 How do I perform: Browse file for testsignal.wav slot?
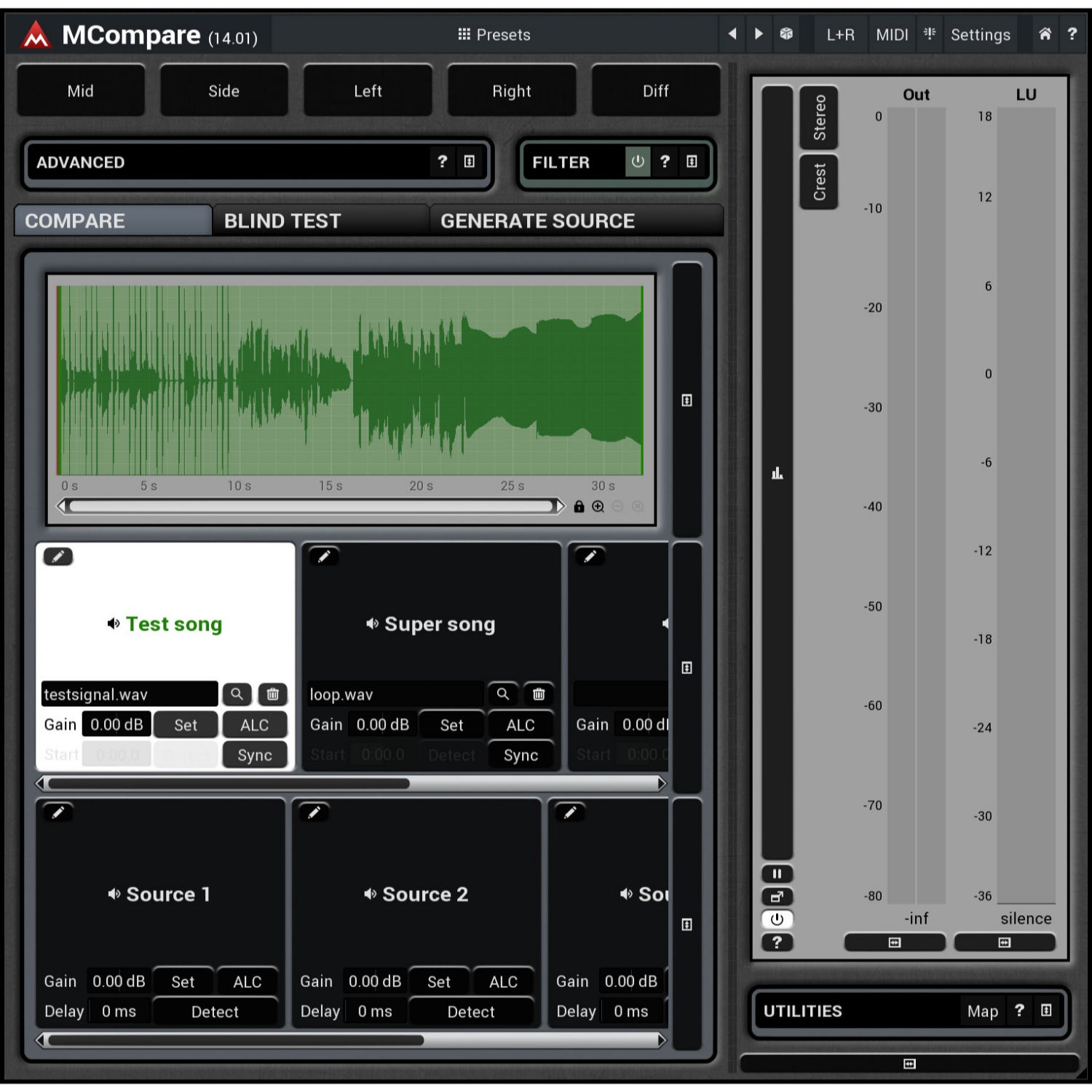237,694
